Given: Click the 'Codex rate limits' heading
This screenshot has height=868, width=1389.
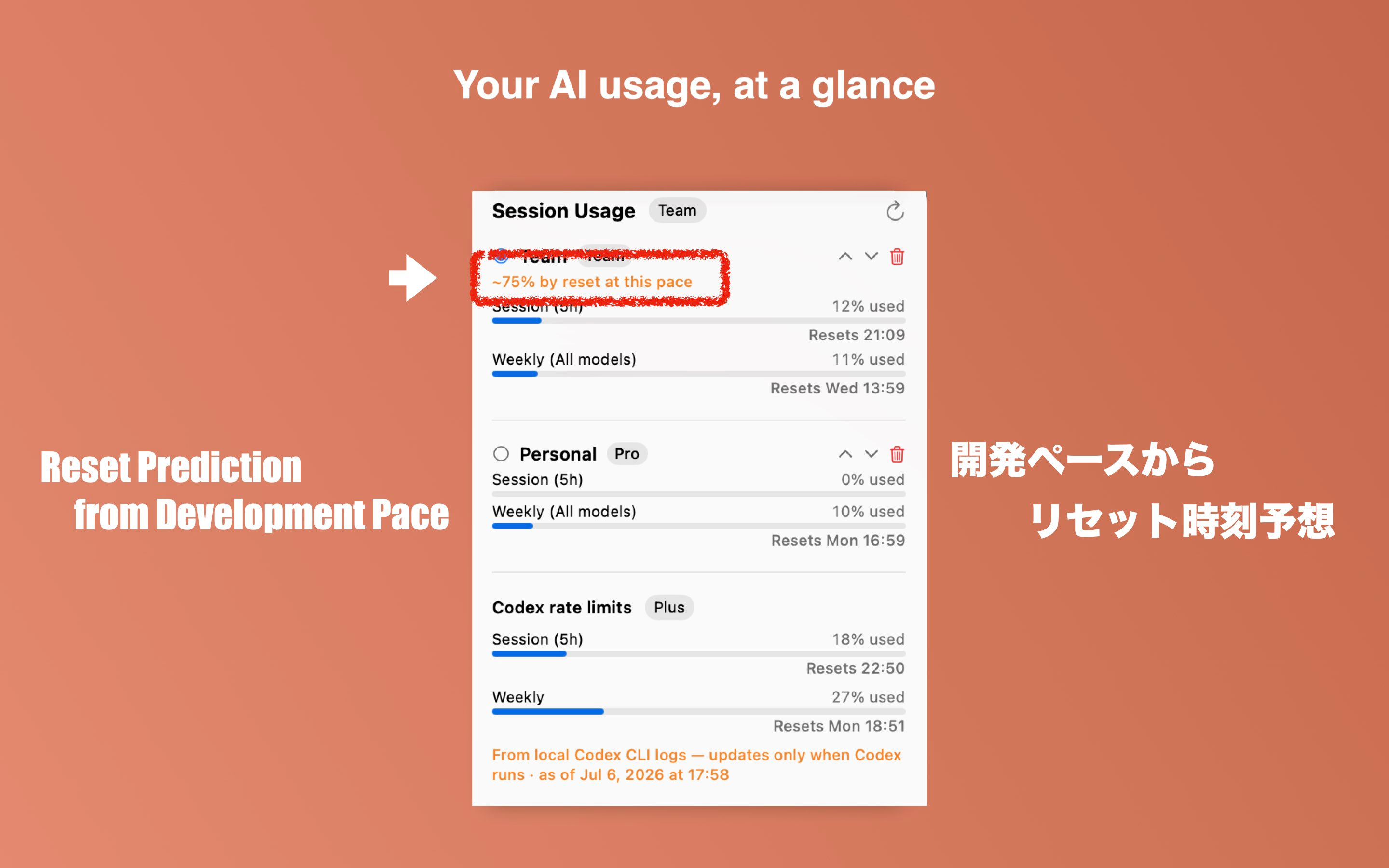Looking at the screenshot, I should click(x=562, y=608).
